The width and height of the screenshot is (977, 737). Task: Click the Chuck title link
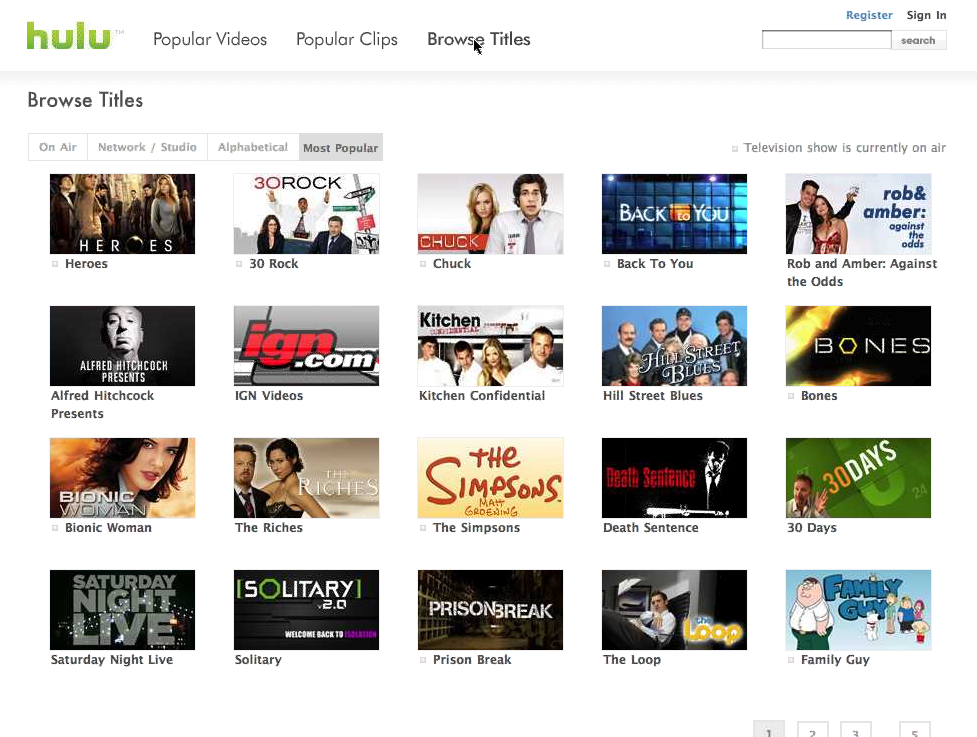pos(452,264)
